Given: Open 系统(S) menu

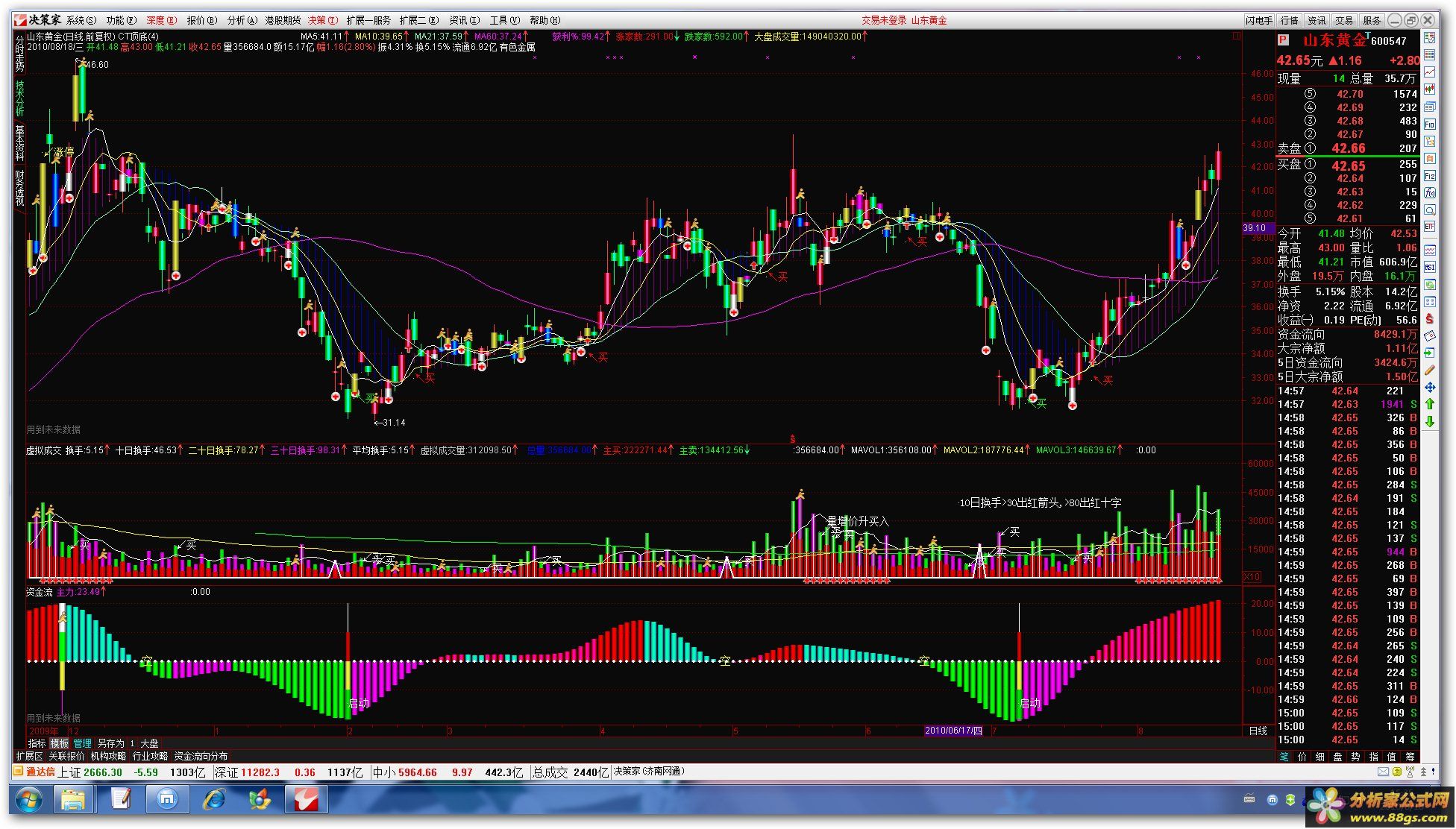Looking at the screenshot, I should tap(81, 20).
